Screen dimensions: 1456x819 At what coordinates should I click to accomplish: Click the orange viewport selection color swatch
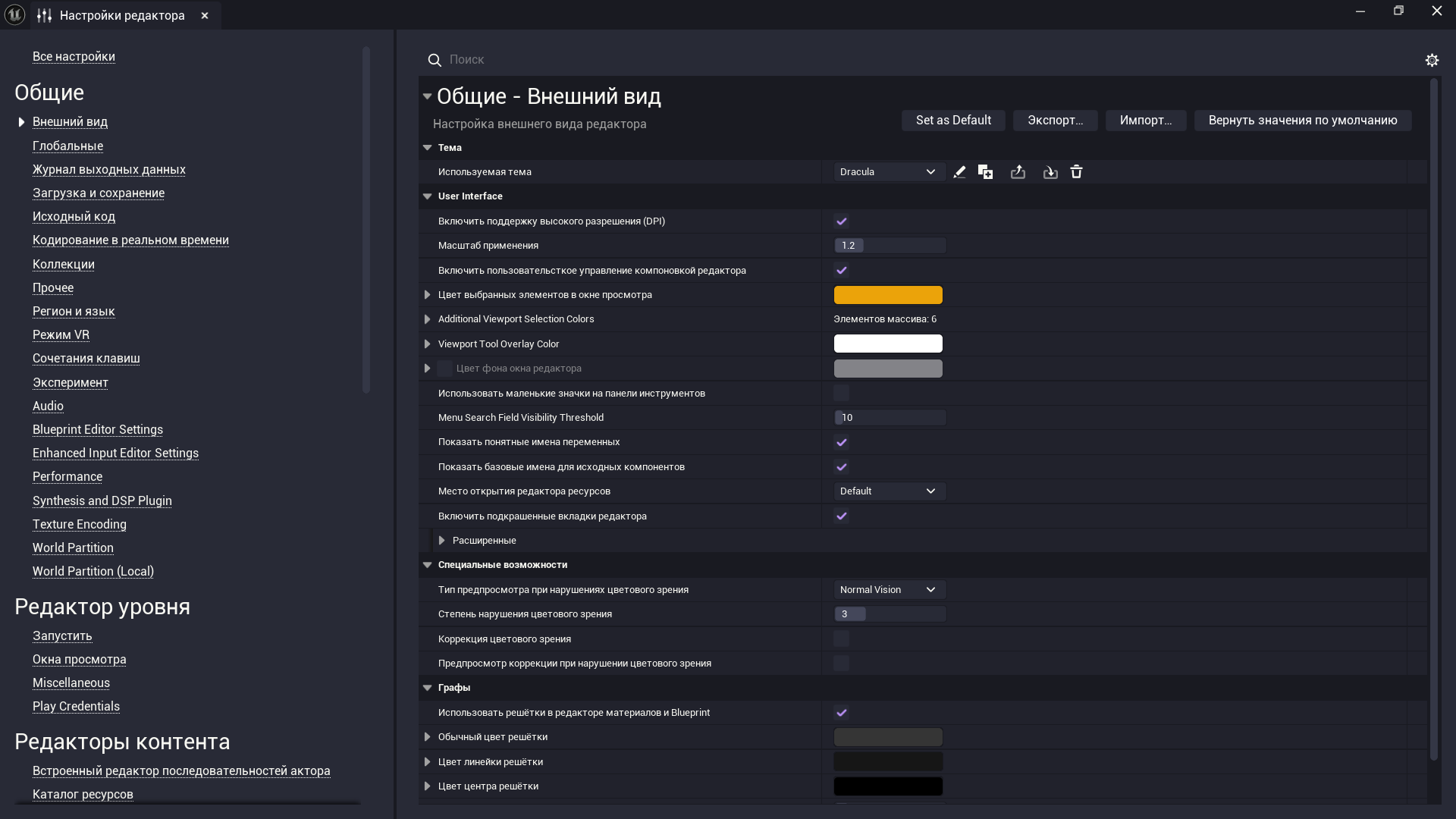[888, 295]
